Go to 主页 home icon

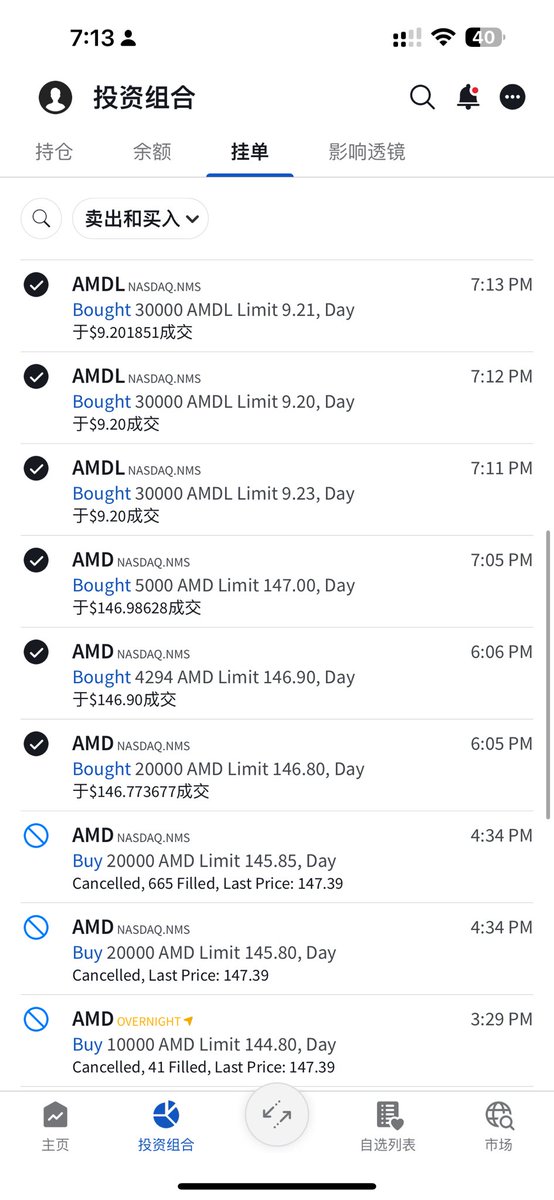pyautogui.click(x=55, y=1127)
